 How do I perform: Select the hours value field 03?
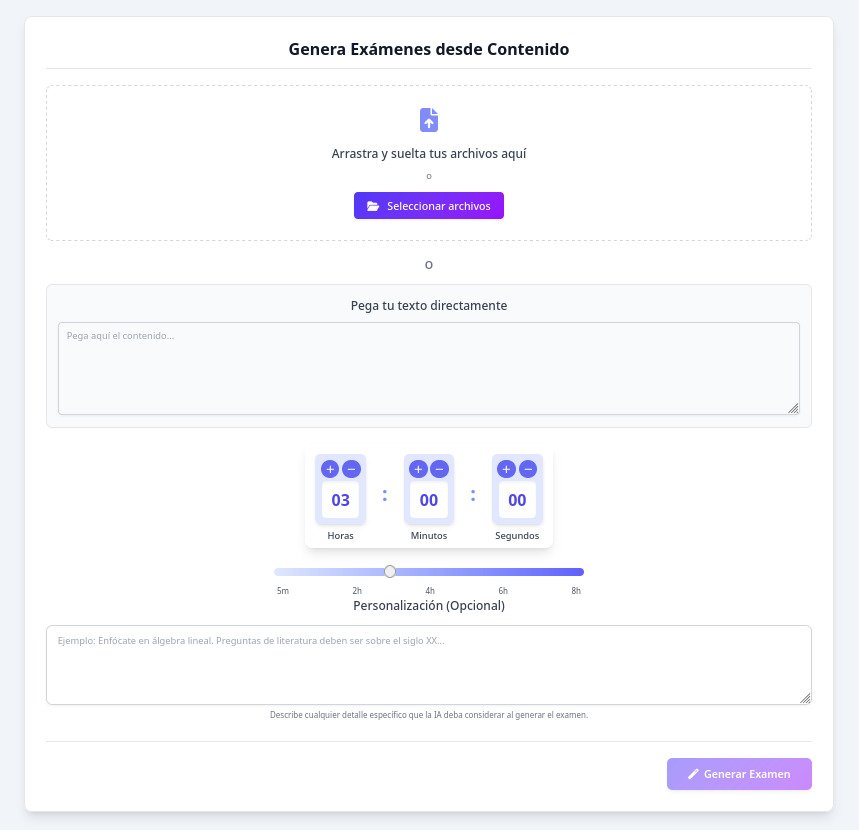[340, 500]
